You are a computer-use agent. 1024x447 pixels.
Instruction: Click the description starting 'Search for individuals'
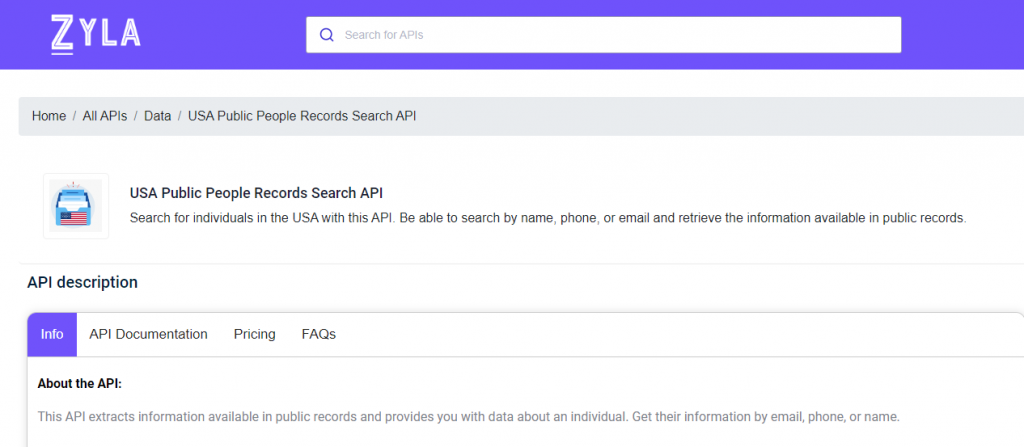[547, 218]
